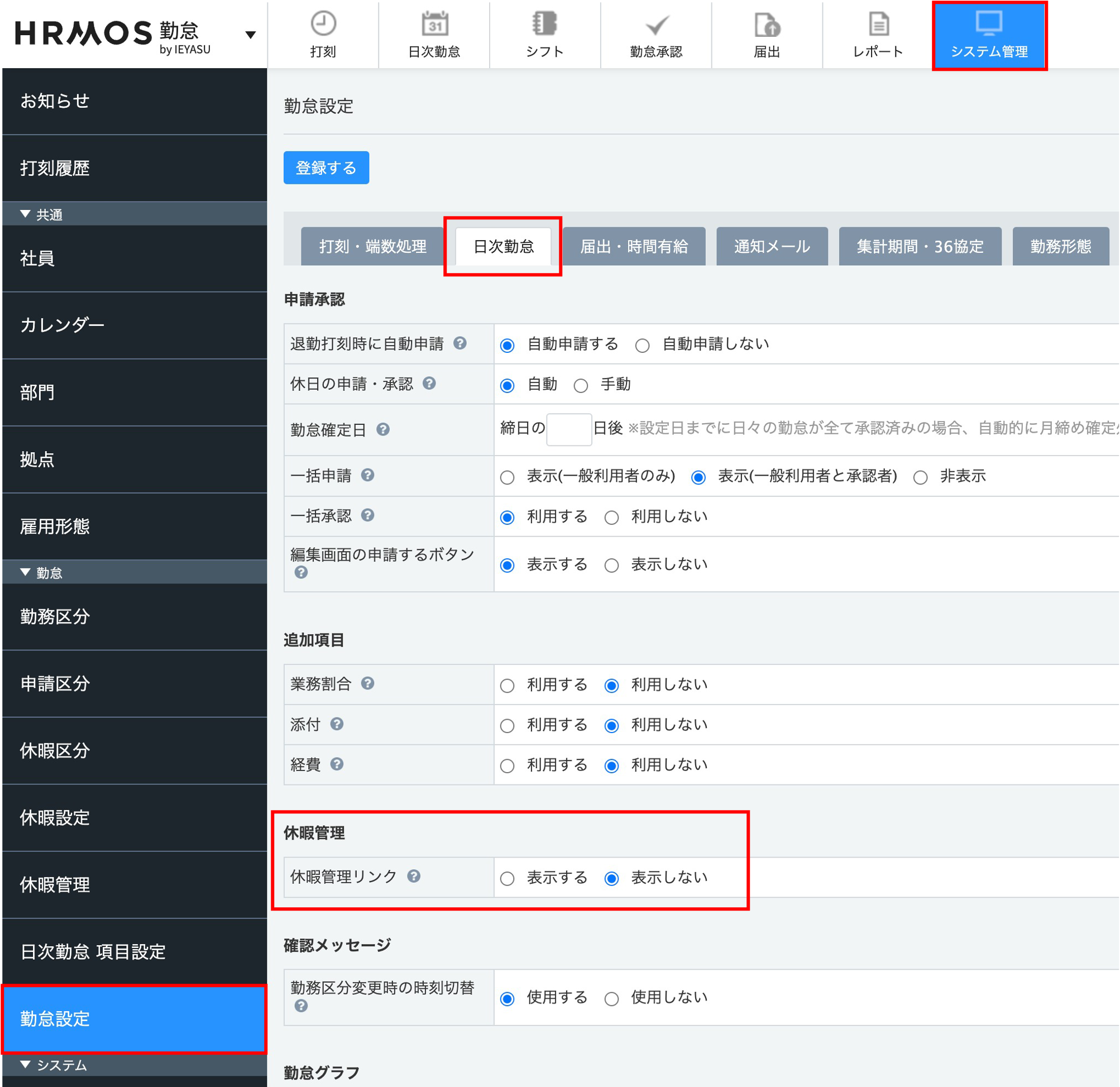Click the 登録する button
Viewport: 1120px width, 1087px height.
point(326,167)
